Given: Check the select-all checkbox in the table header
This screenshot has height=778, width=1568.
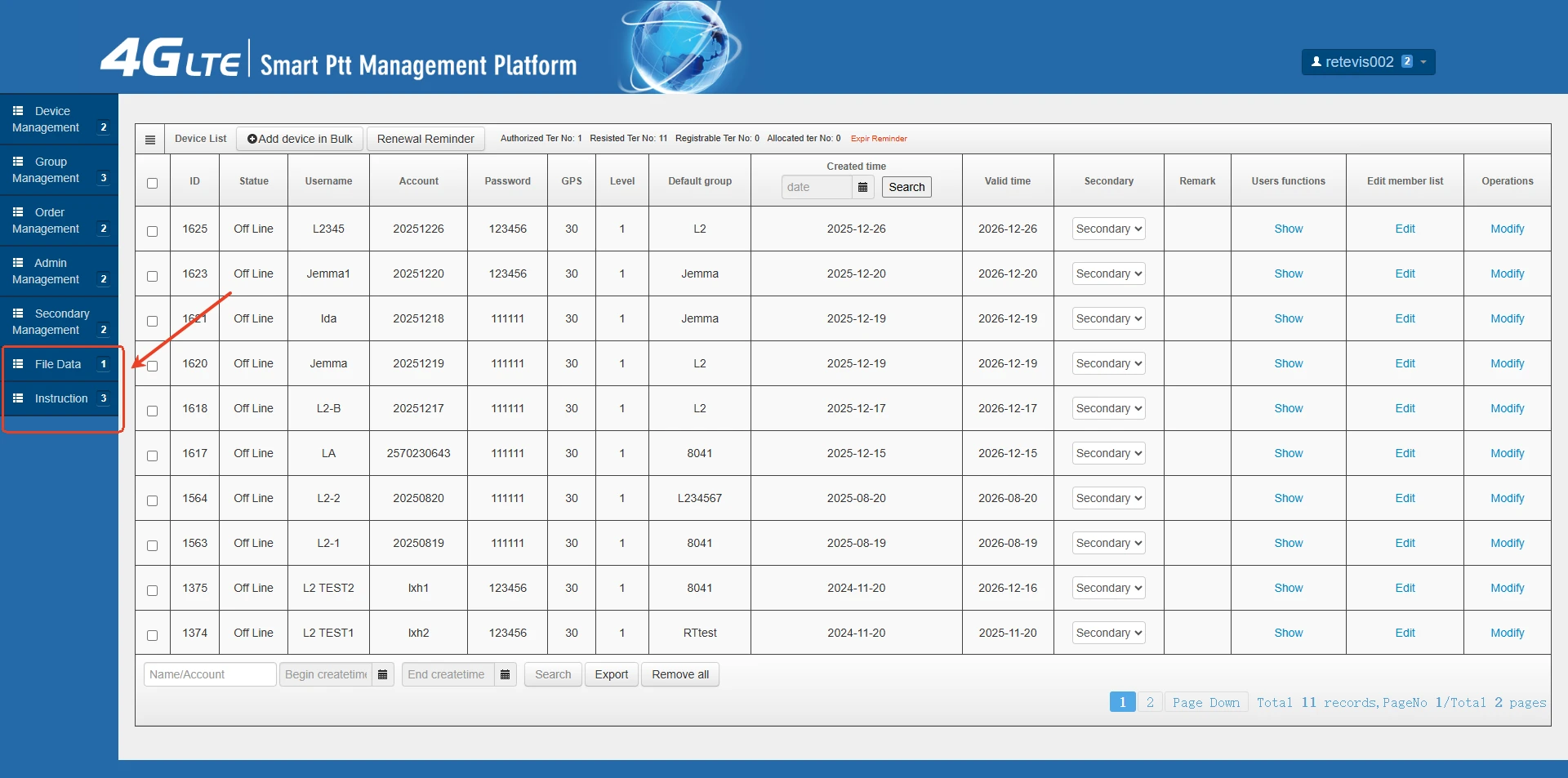Looking at the screenshot, I should click(152, 184).
